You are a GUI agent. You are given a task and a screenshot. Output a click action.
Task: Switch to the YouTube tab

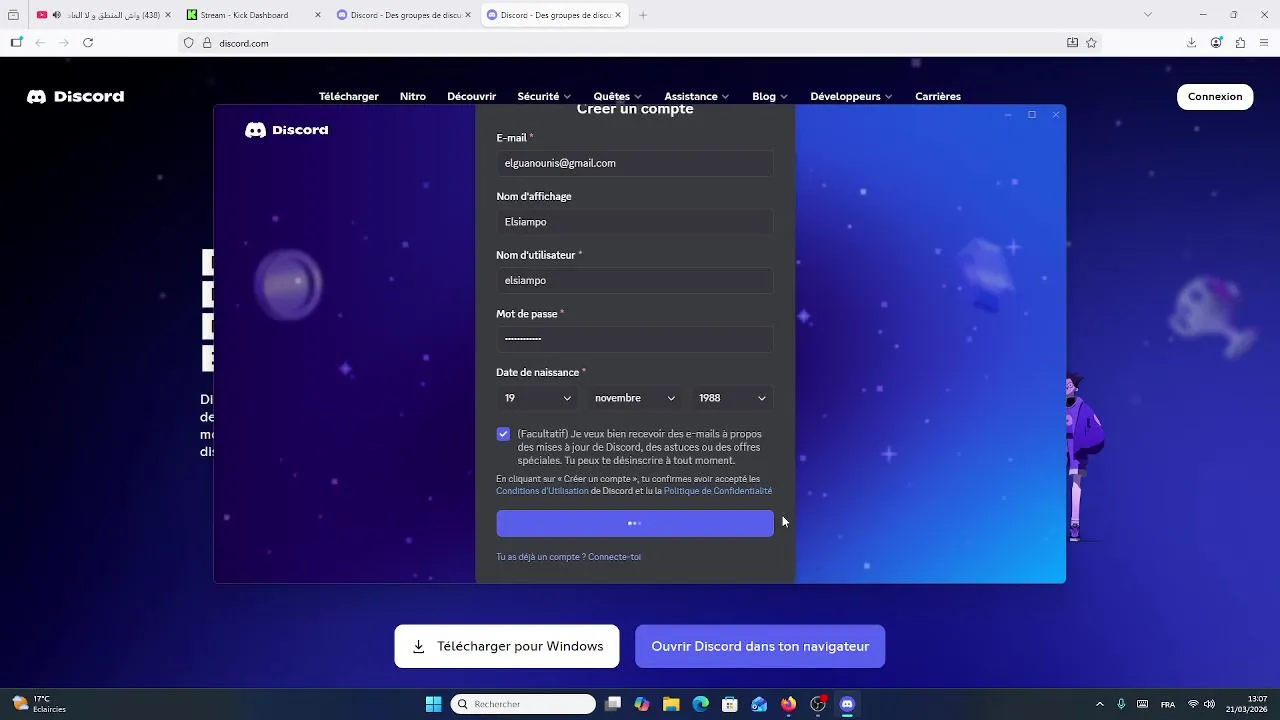click(x=105, y=15)
